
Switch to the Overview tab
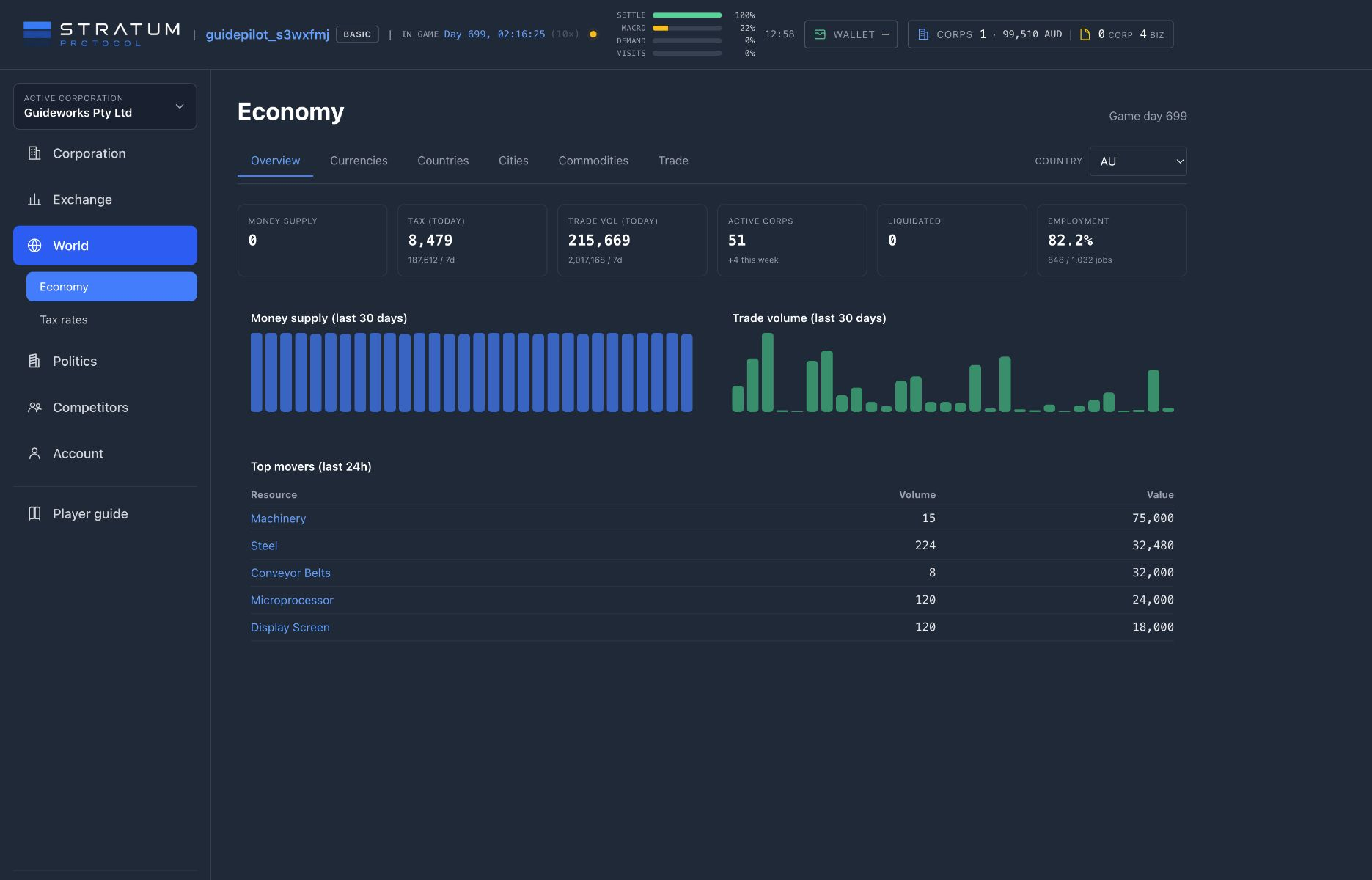click(275, 161)
